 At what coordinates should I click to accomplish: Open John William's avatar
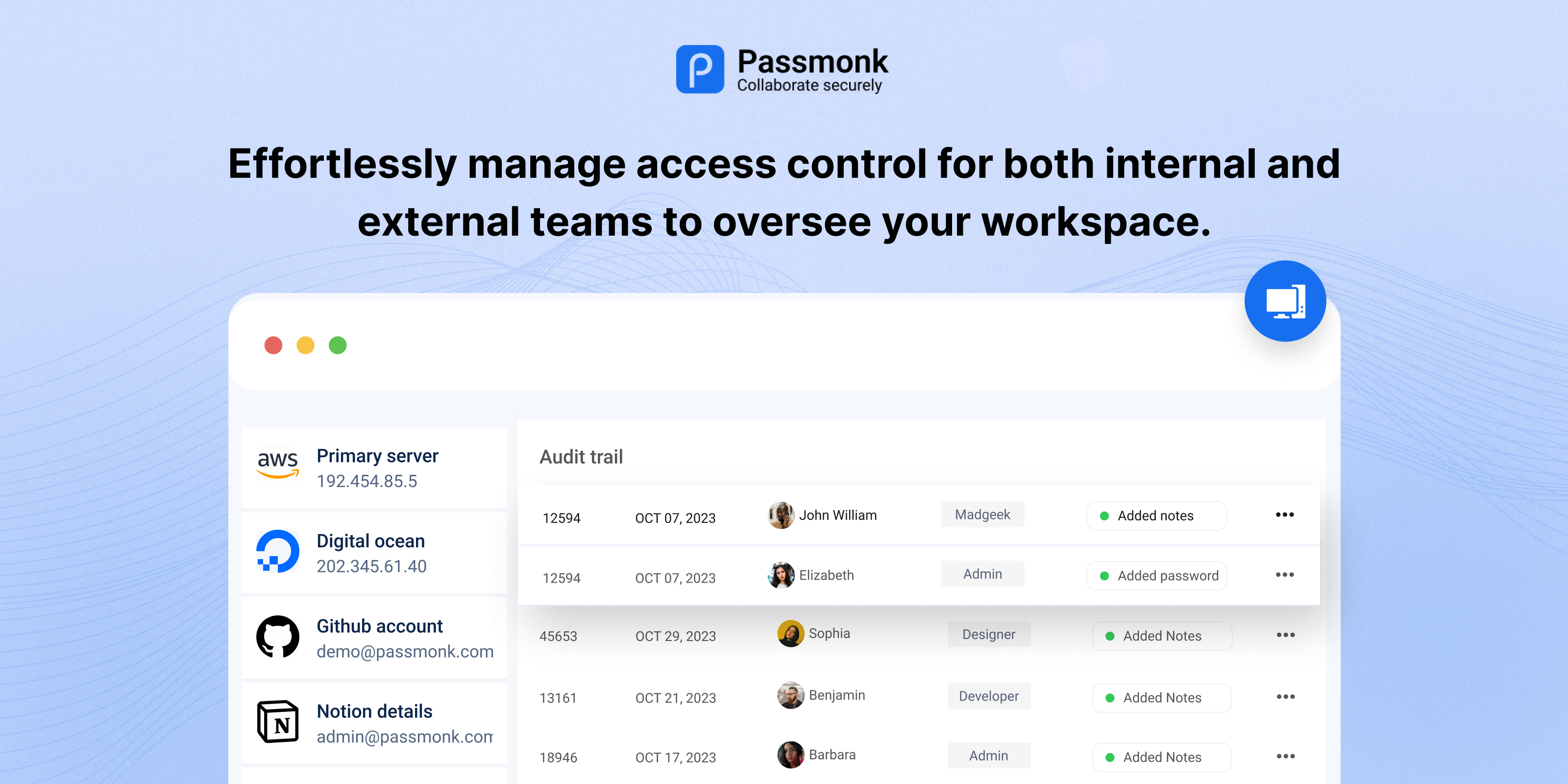781,515
